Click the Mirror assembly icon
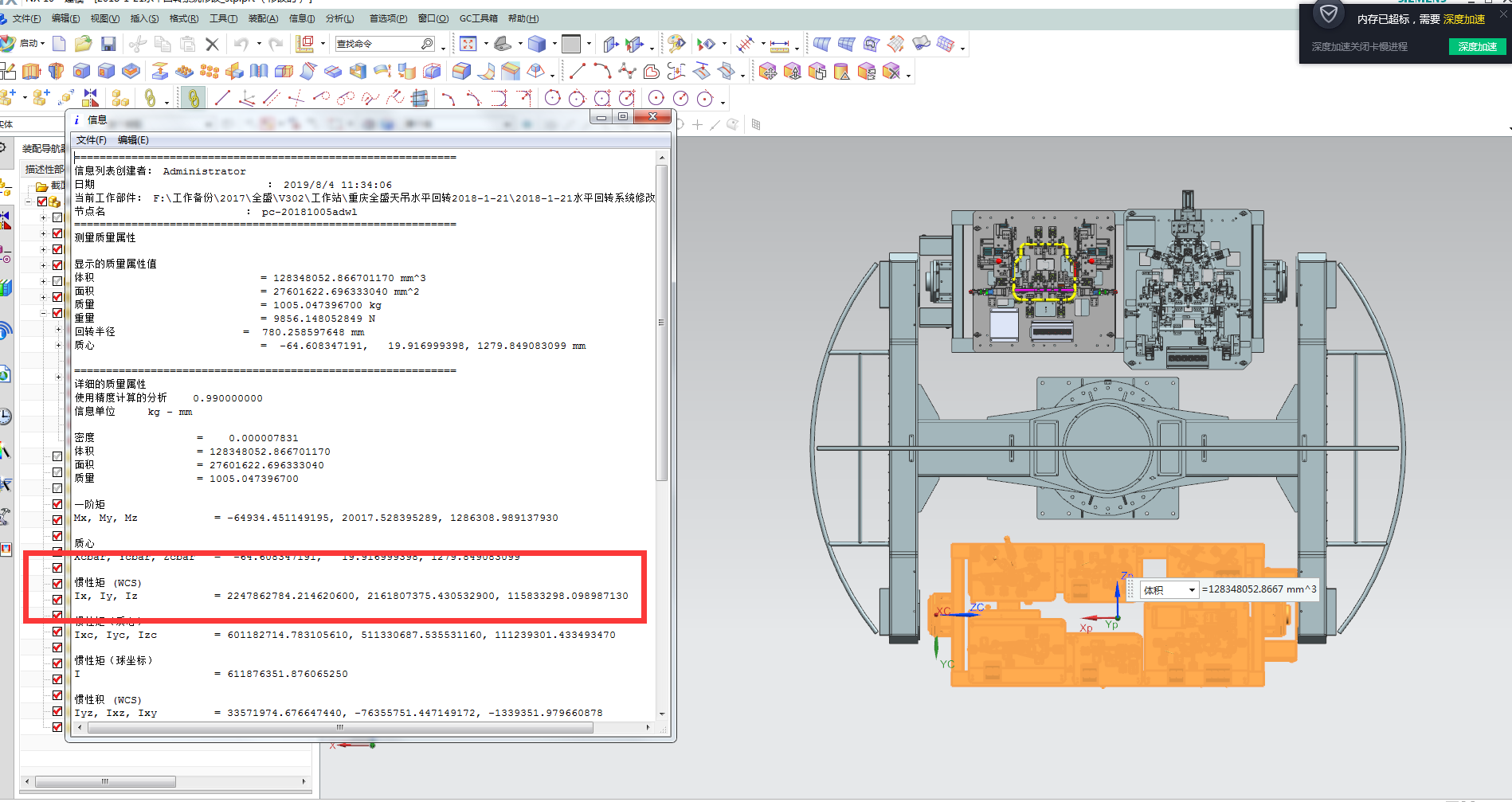This screenshot has height=802, width=1512. [91, 98]
